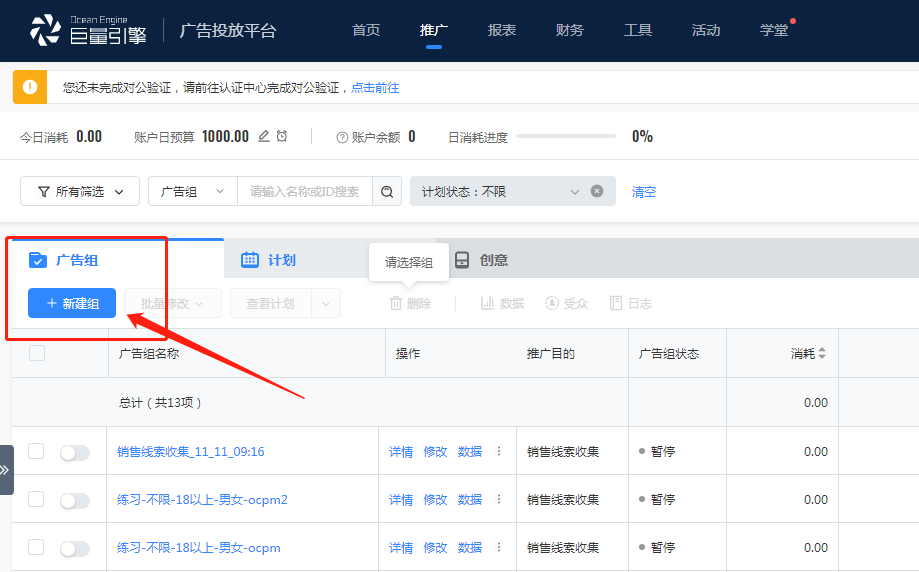The width and height of the screenshot is (919, 572).
Task: Toggle 销售线索收集_11_11_09:16 ad group switch
Action: (75, 452)
